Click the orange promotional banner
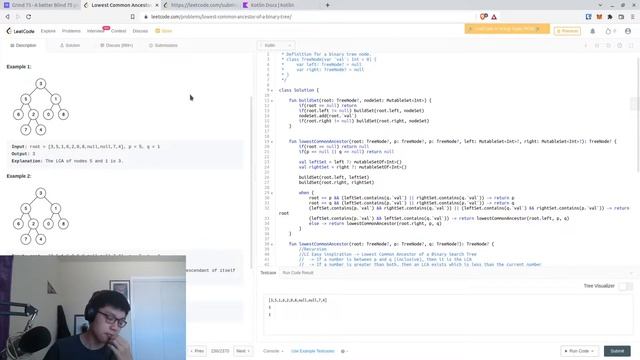Screen dimensions: 640x360 [507, 29]
